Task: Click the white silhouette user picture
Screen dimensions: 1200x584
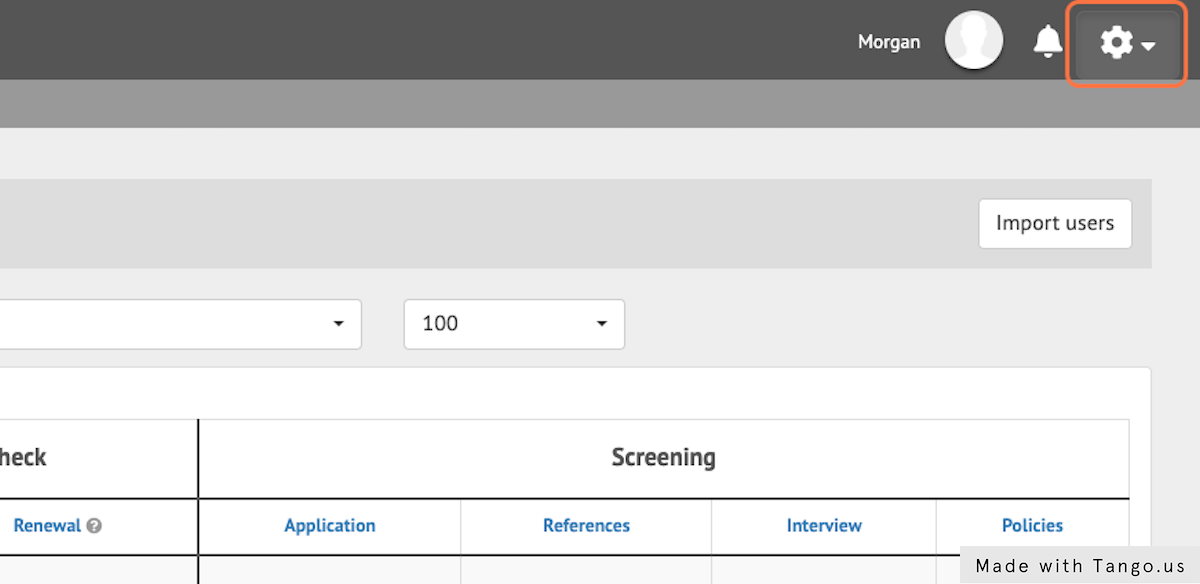Action: pos(973,40)
